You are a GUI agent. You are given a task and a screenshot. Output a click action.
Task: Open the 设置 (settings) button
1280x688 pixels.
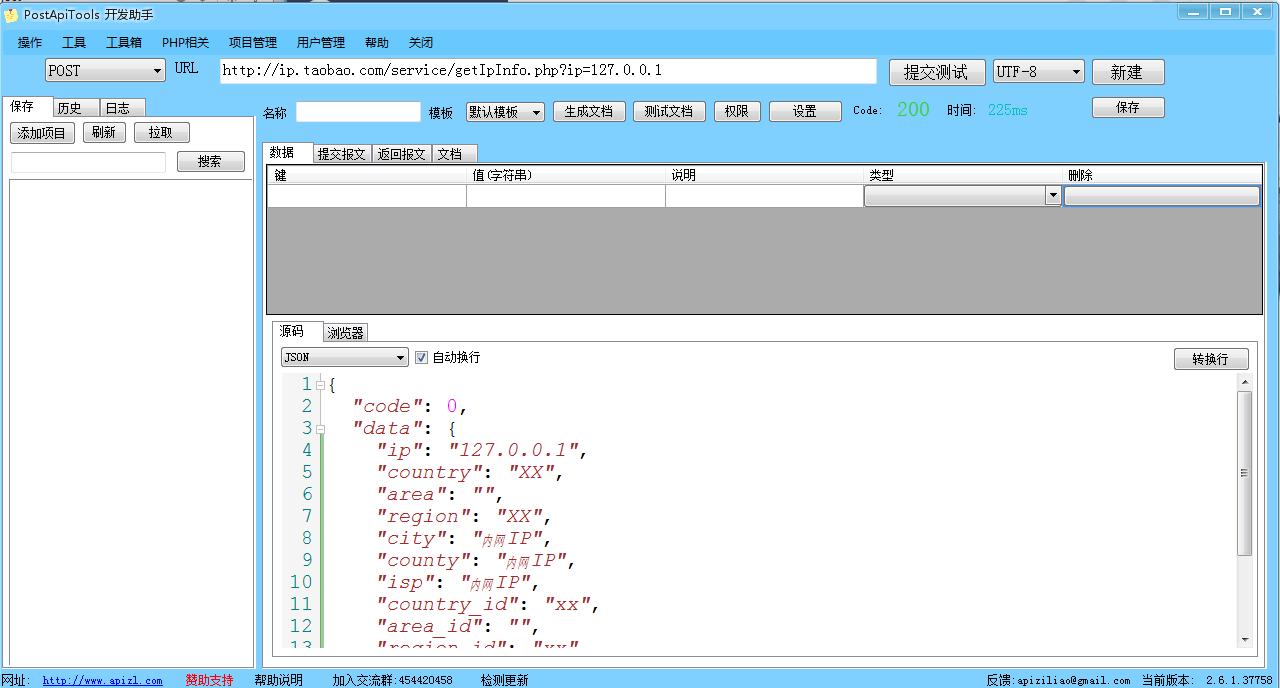click(x=805, y=111)
